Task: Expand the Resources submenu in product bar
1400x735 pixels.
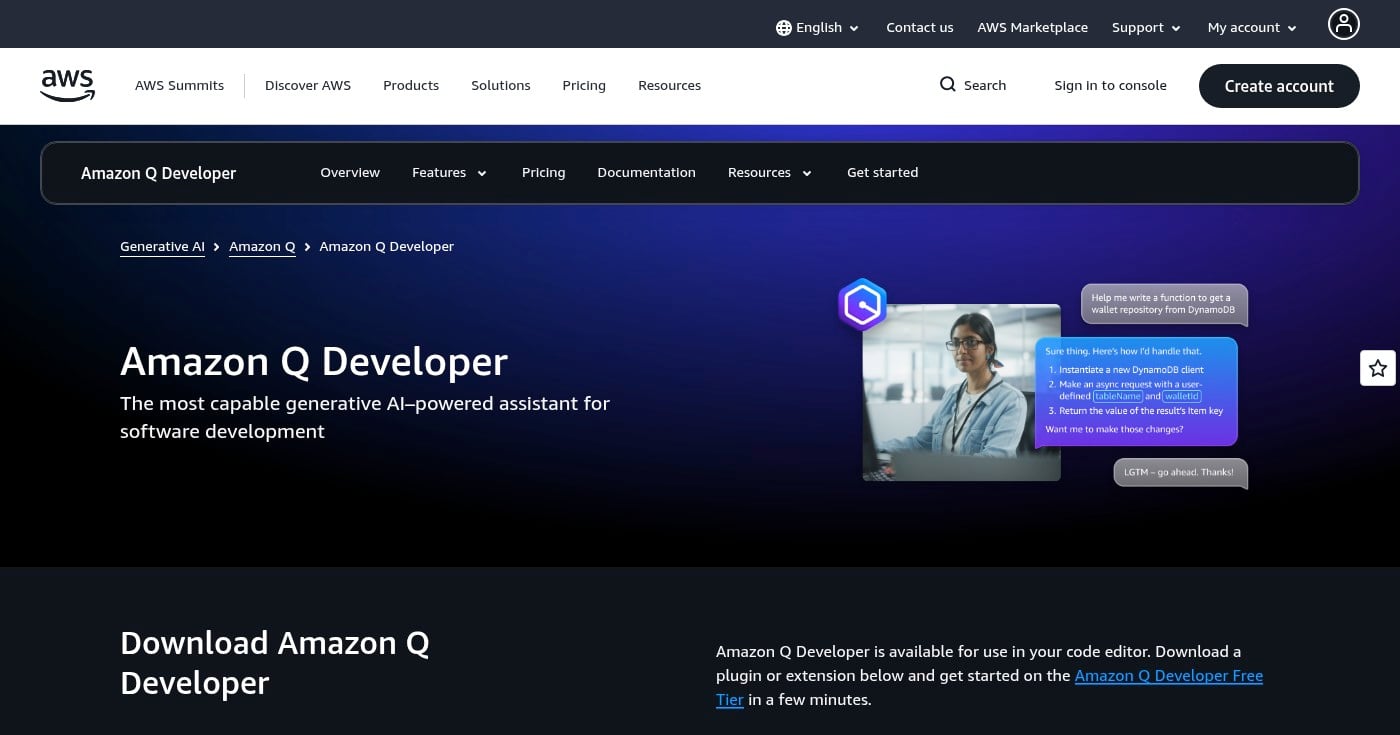Action: click(x=770, y=173)
